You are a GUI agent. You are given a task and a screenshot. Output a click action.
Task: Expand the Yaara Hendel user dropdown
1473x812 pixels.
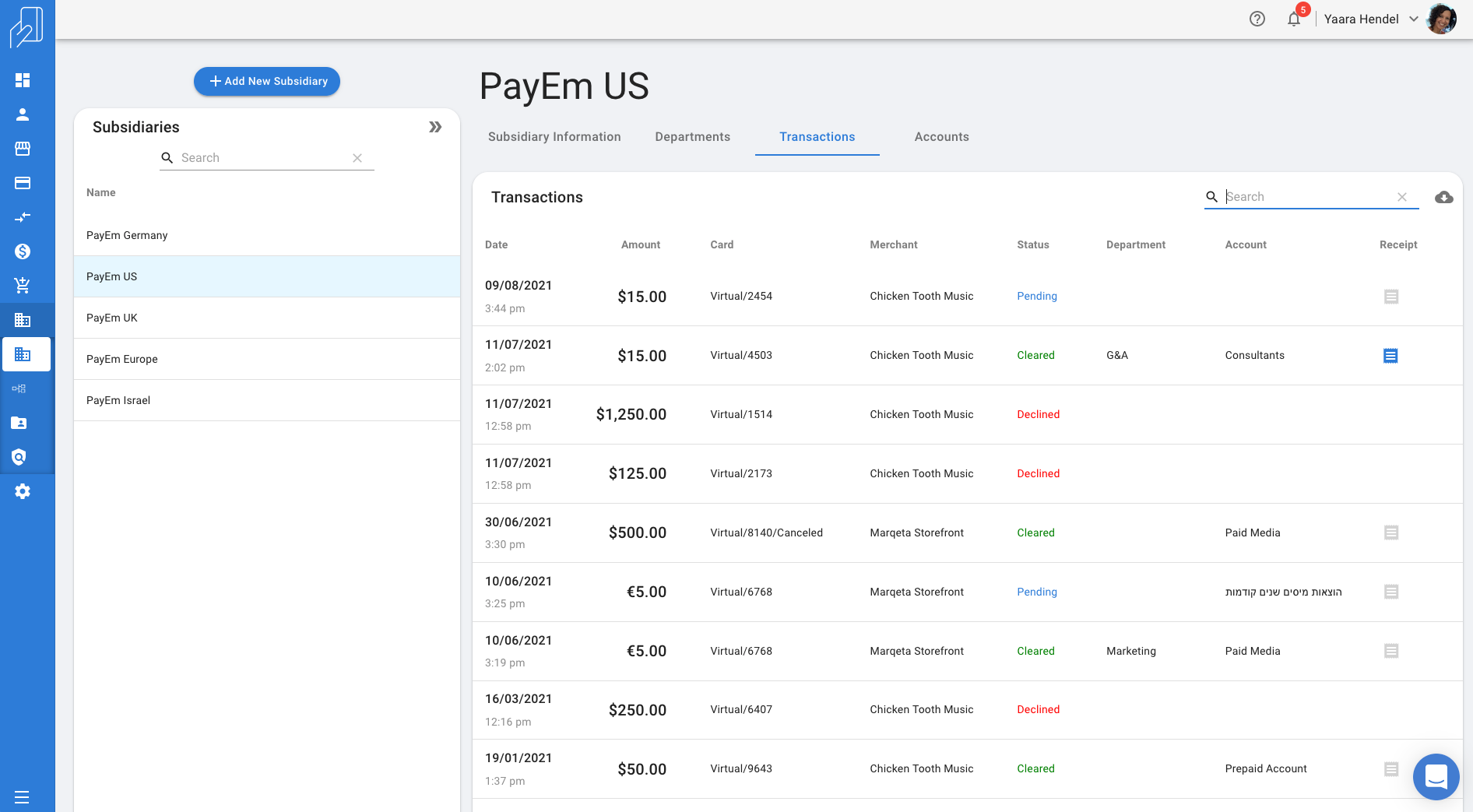1413,19
